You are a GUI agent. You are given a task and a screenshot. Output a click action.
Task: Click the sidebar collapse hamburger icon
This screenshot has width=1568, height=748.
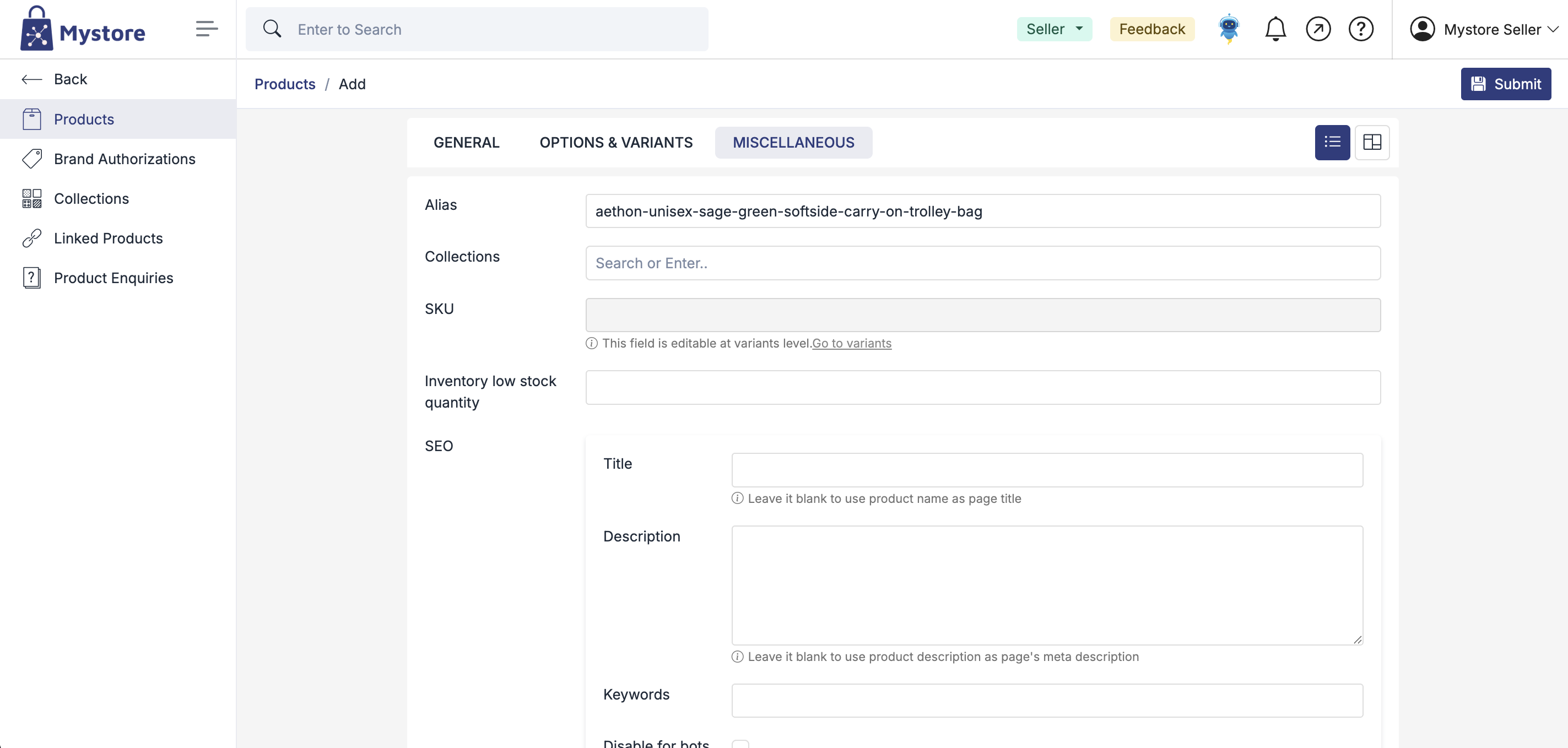[x=207, y=29]
